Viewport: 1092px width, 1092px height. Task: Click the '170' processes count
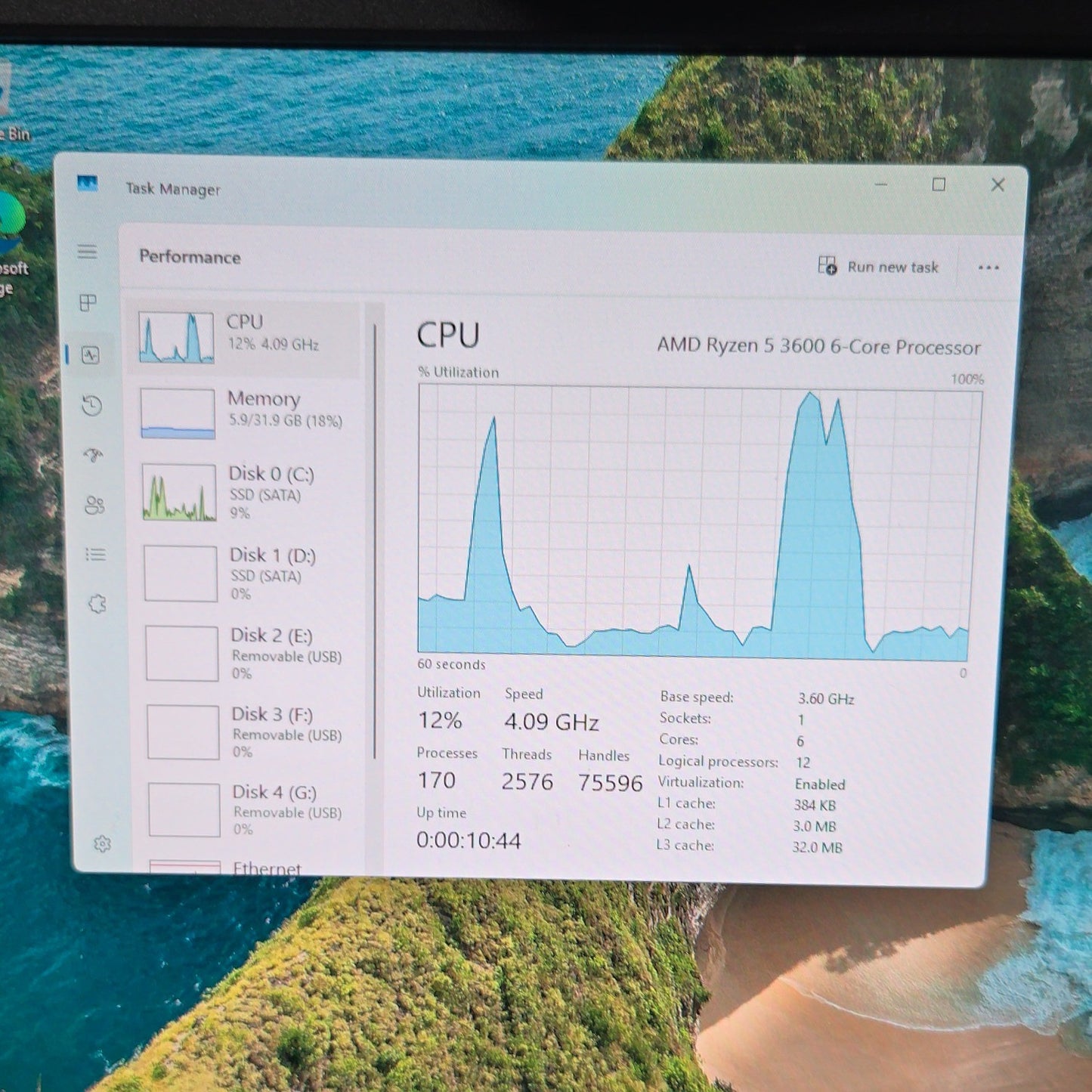[437, 780]
